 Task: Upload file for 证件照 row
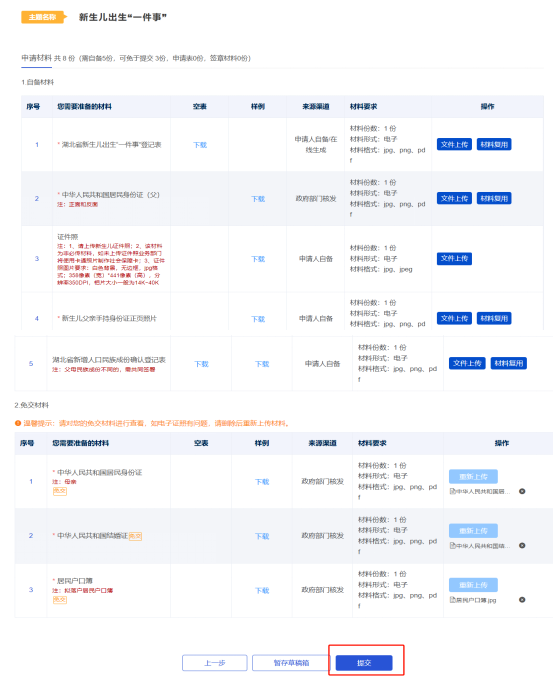tap(454, 258)
